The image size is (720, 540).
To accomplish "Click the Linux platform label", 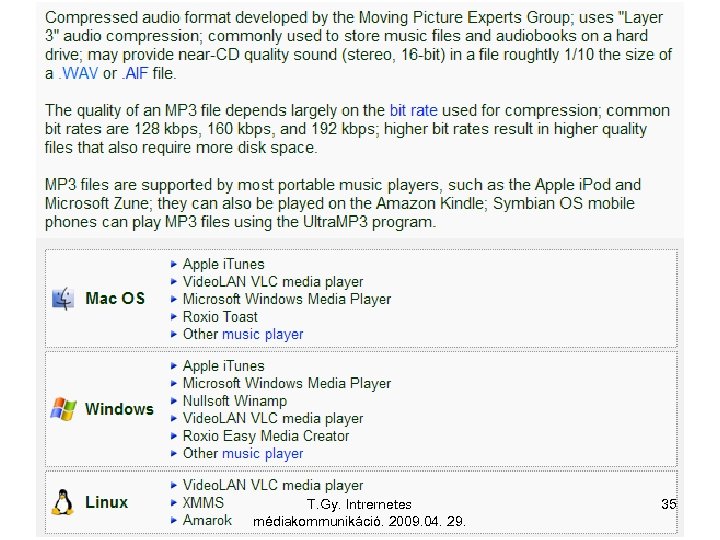I will click(106, 503).
